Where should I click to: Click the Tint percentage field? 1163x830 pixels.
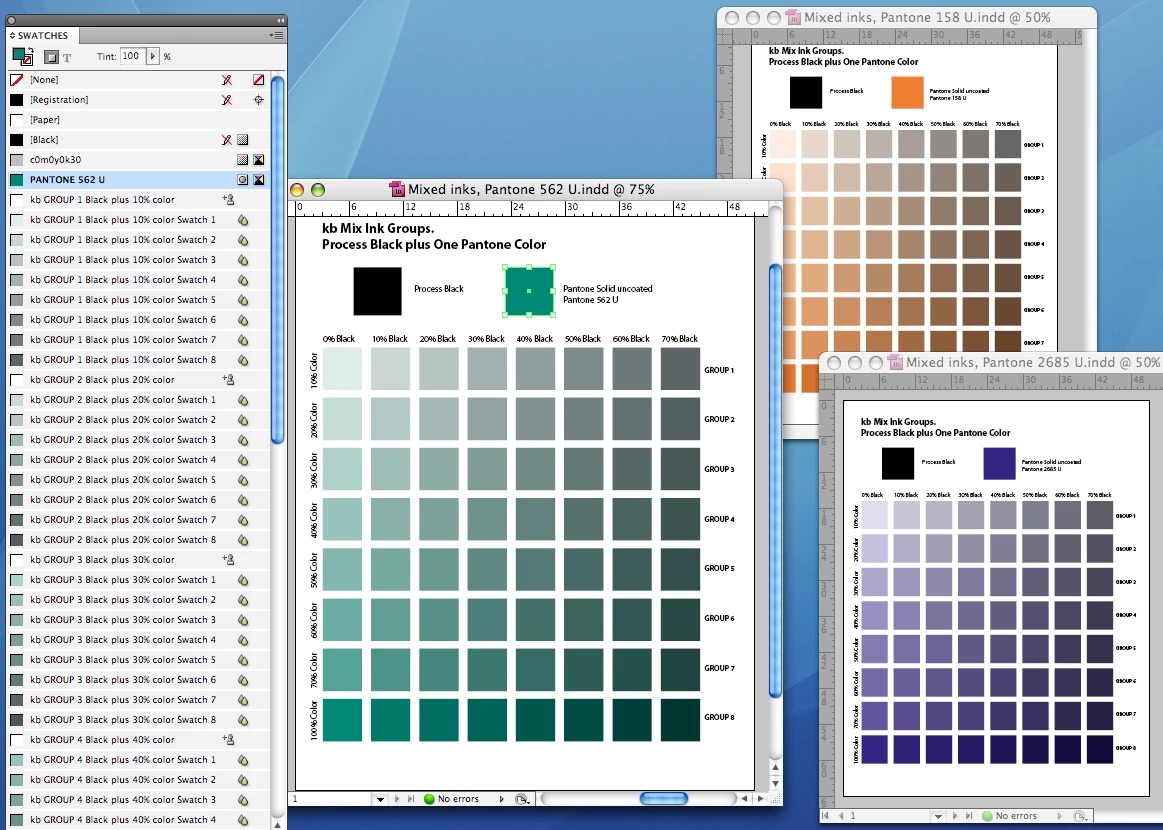point(131,56)
